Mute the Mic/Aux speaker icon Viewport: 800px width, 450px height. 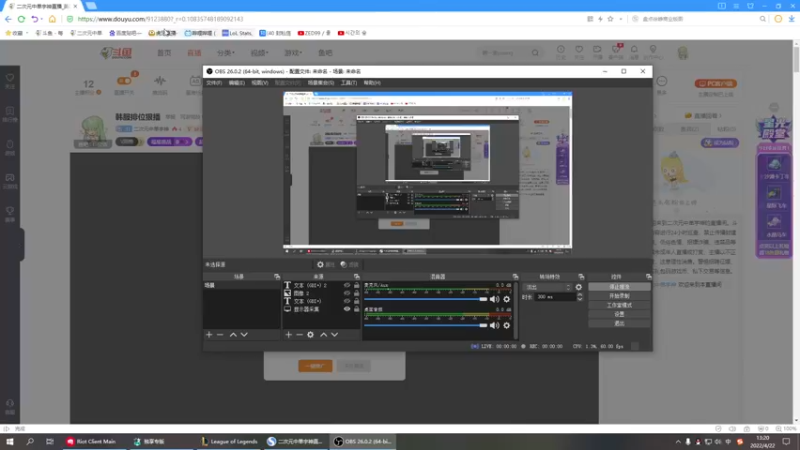click(x=494, y=299)
